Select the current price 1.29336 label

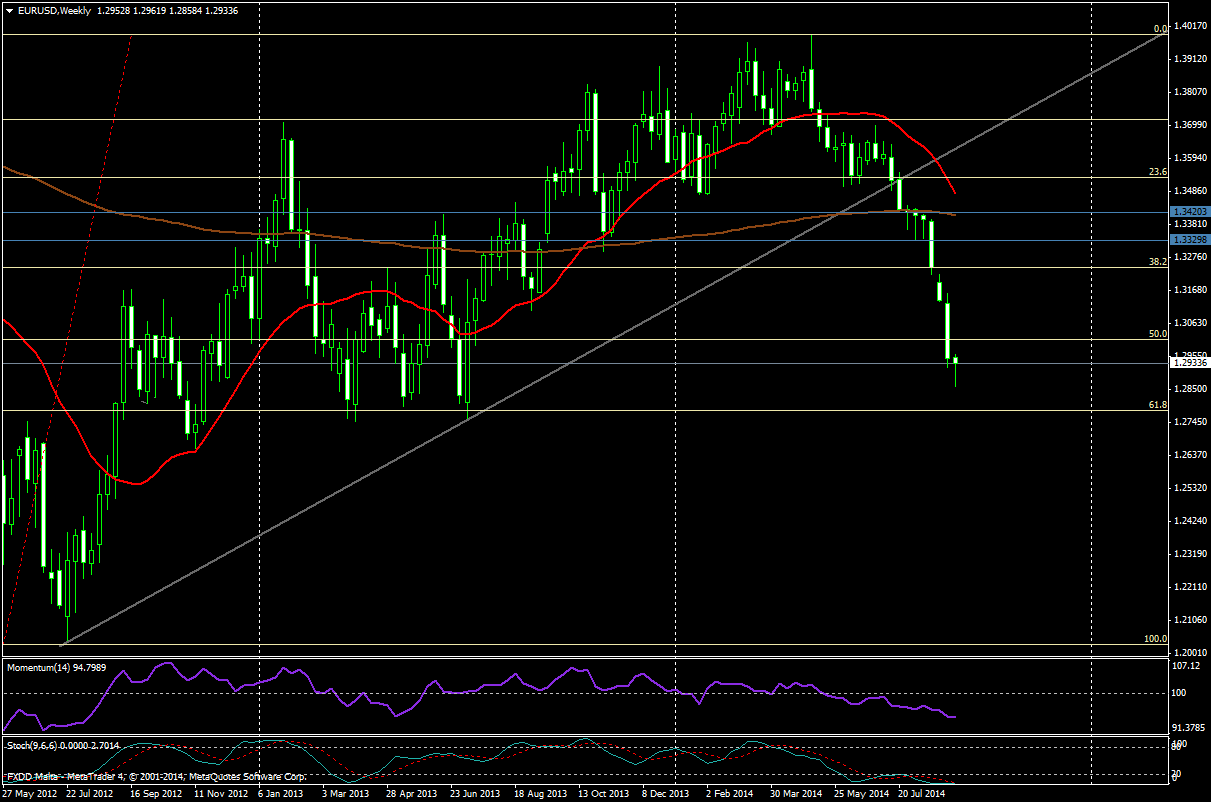[1188, 363]
